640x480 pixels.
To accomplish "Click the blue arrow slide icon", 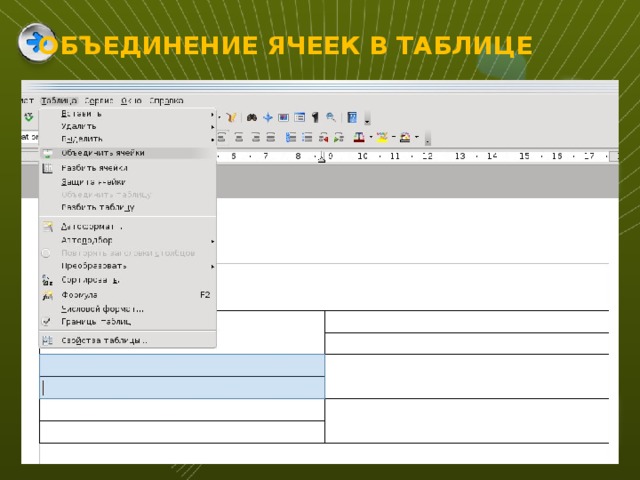I will coord(37,42).
